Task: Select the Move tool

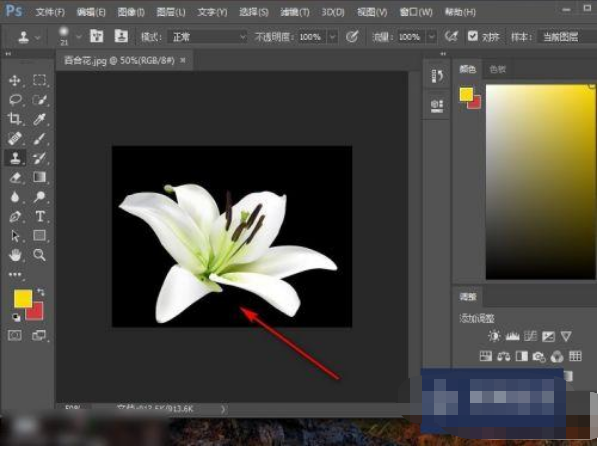Action: tap(15, 80)
